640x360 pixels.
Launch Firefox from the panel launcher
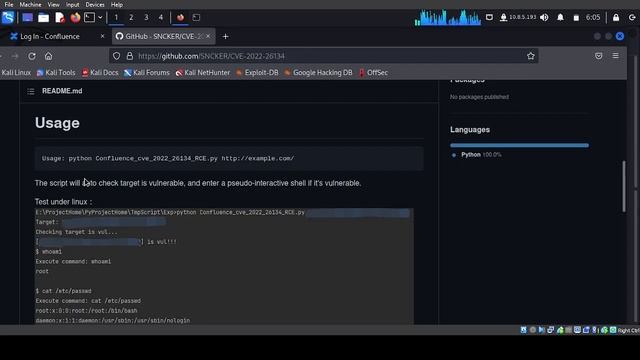pos(75,18)
